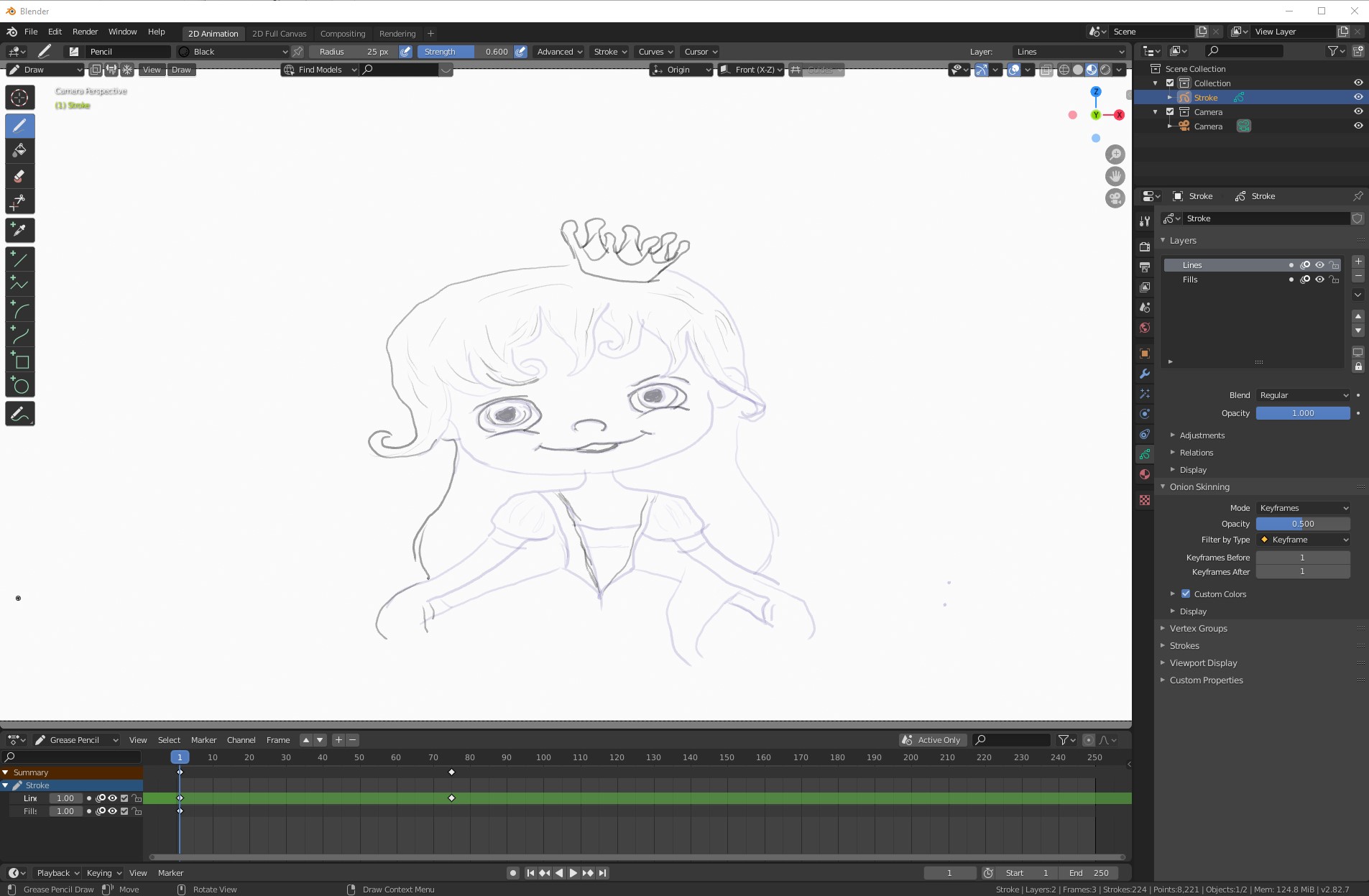The width and height of the screenshot is (1369, 896).
Task: Click the Stroke settings popover button
Action: tap(610, 52)
